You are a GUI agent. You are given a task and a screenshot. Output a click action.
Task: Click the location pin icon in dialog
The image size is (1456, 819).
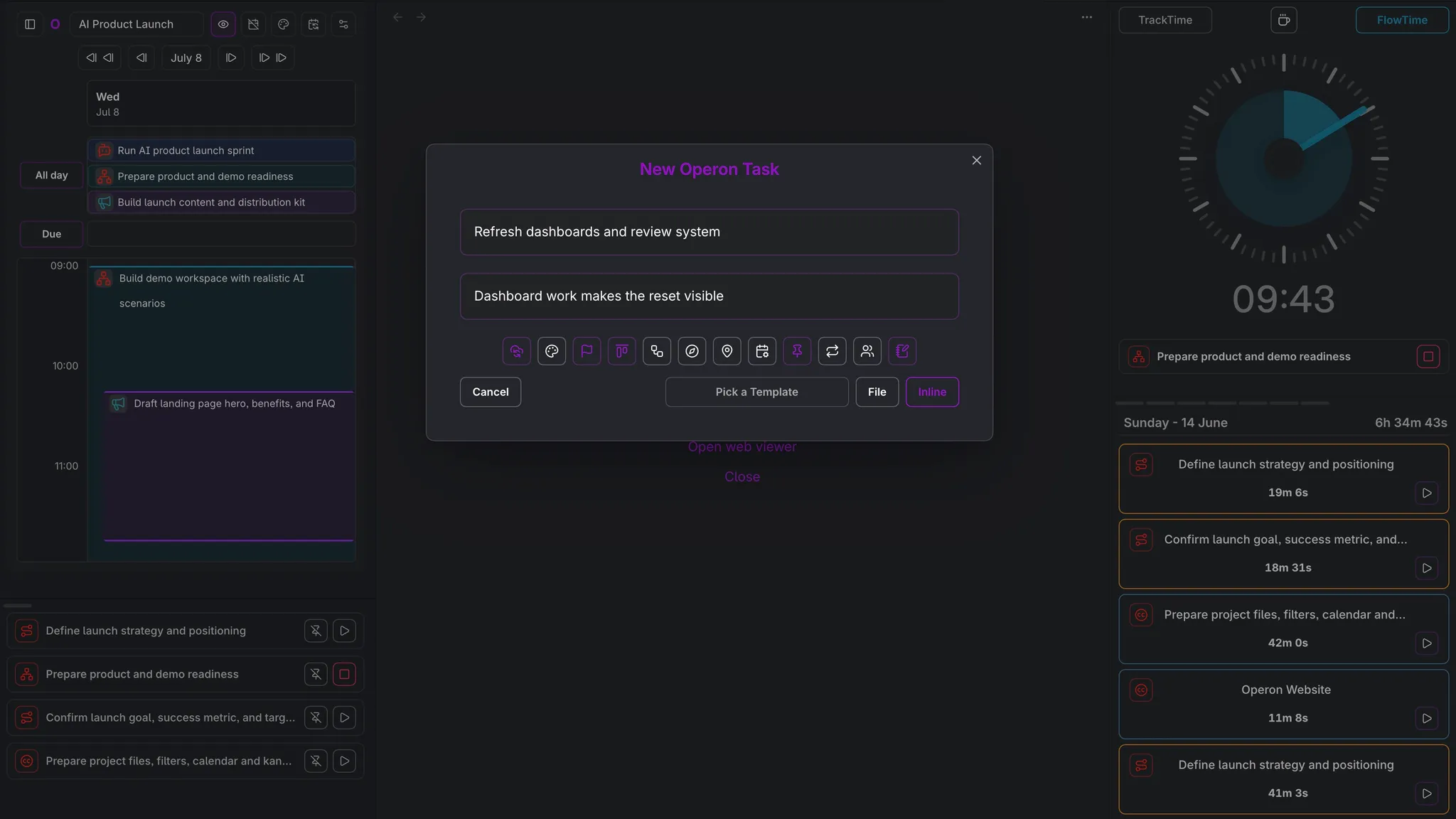[727, 351]
